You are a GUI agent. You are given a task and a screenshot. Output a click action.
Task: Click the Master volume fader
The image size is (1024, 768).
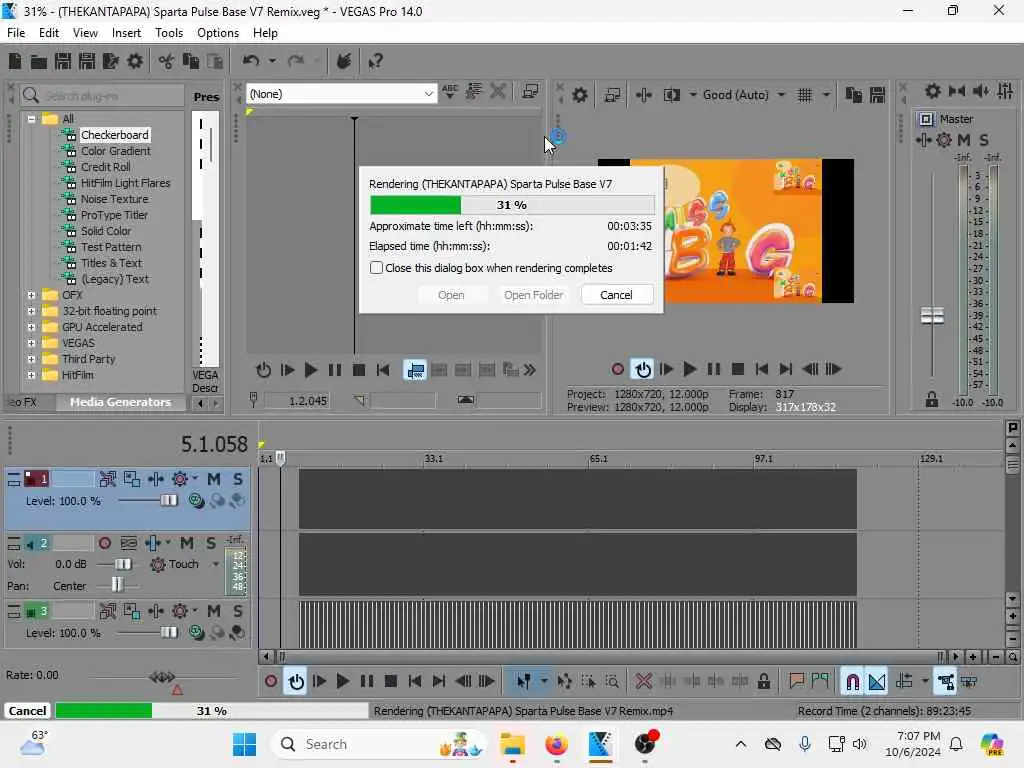932,316
